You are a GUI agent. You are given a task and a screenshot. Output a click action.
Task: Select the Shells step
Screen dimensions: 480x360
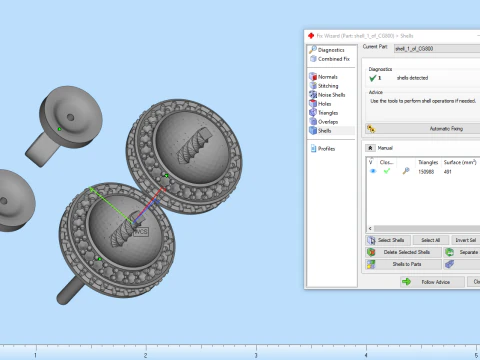(x=324, y=131)
